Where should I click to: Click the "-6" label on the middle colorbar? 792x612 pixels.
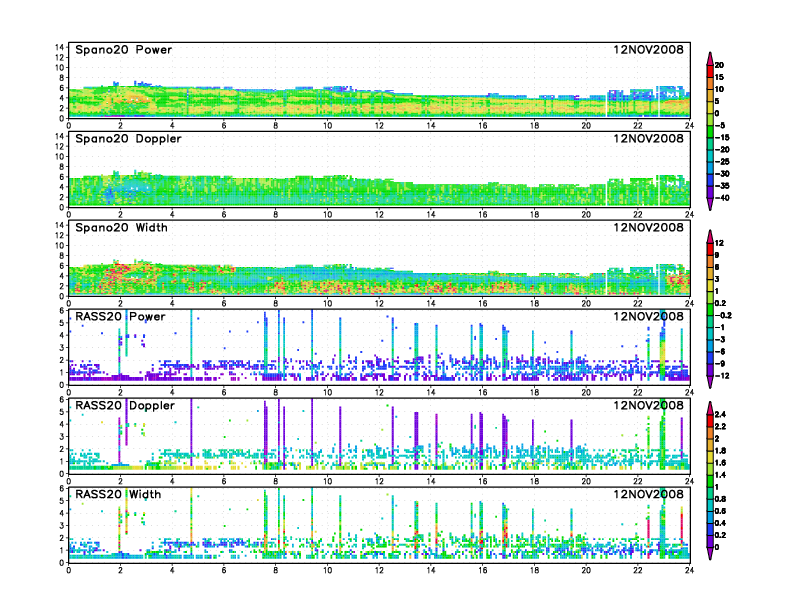(720, 351)
